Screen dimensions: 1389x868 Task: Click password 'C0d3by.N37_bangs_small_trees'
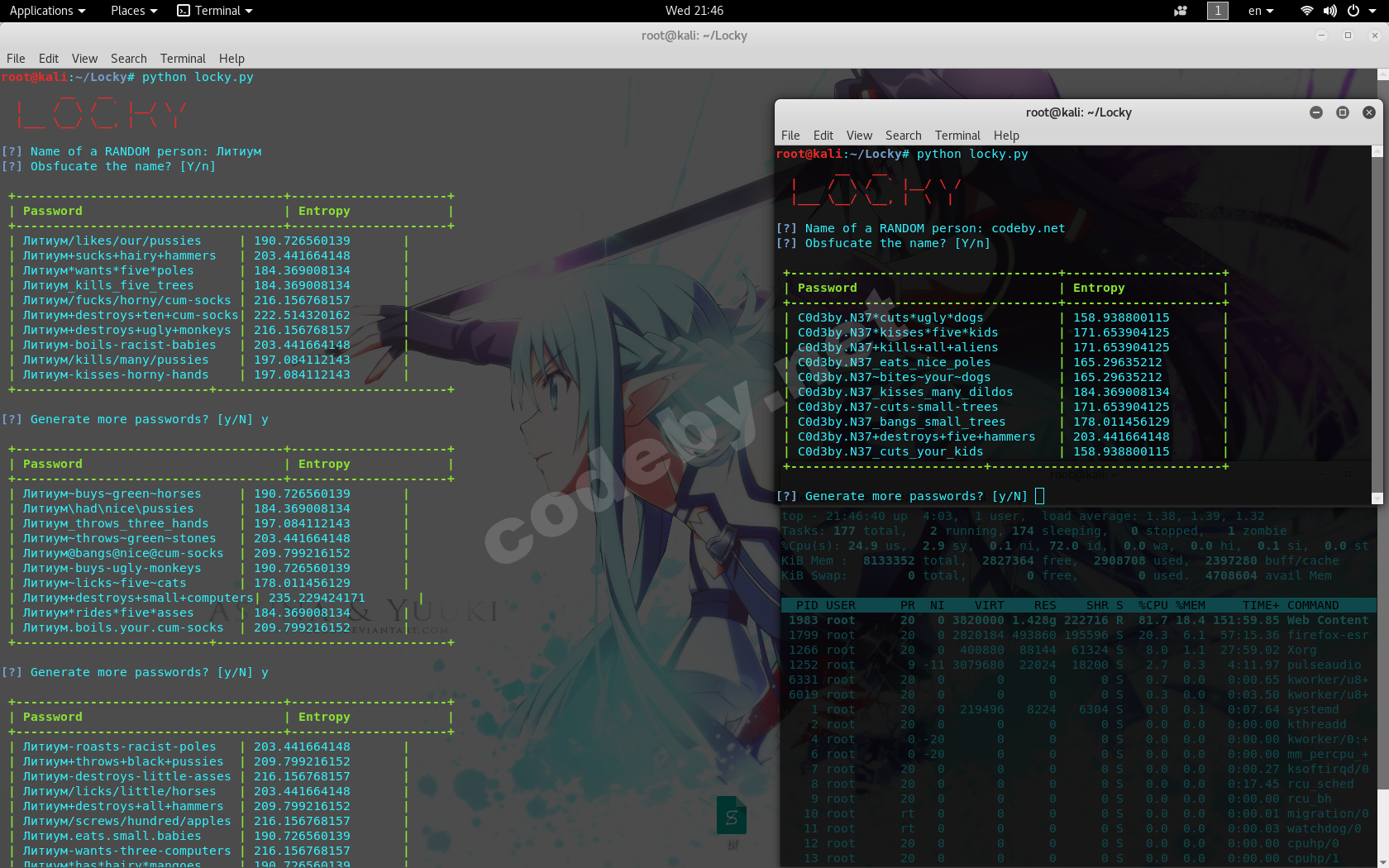(x=901, y=422)
